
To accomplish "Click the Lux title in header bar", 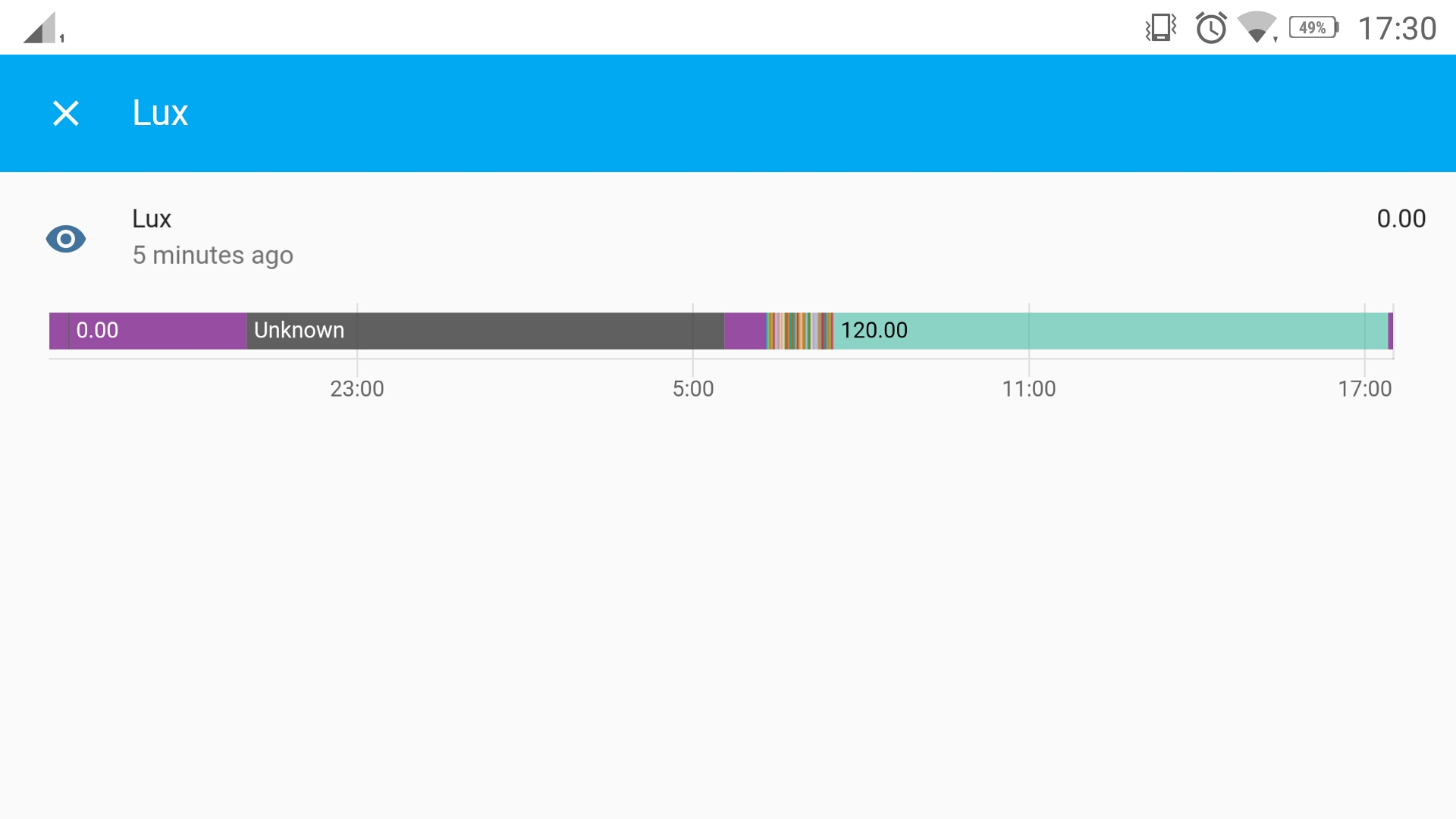I will (x=160, y=113).
